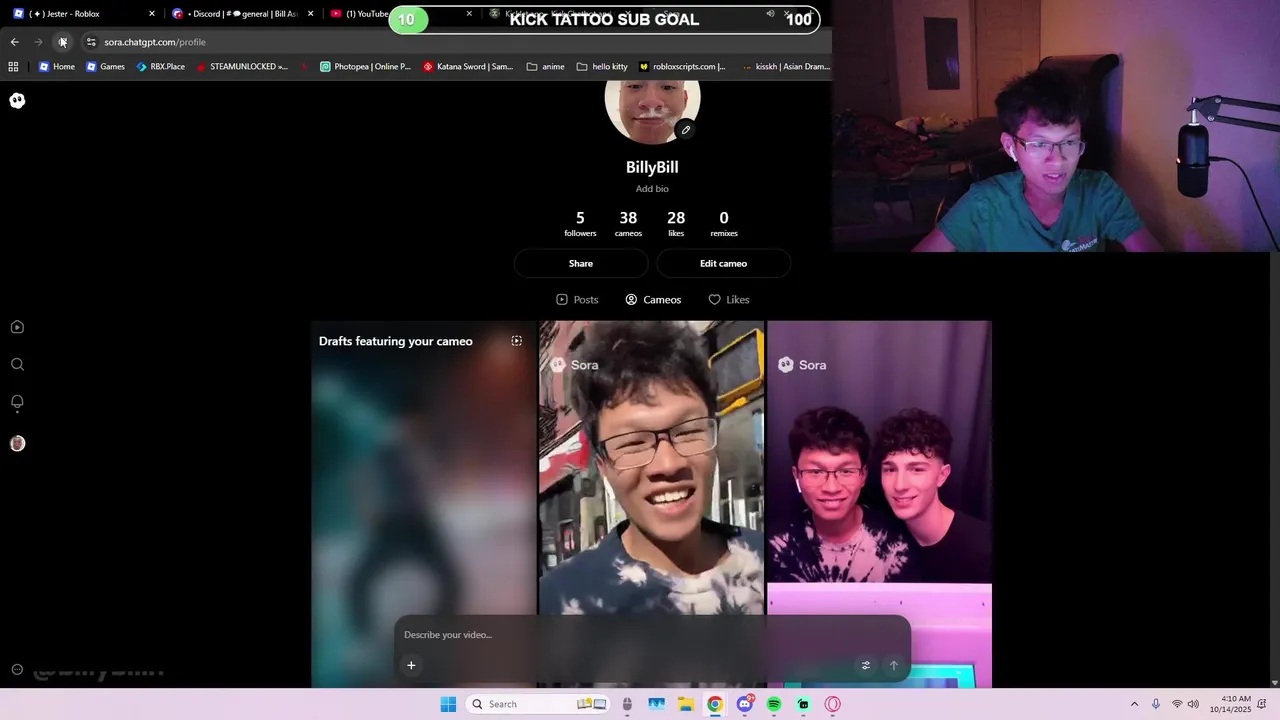Open the browser apps grid icon

pos(13,67)
